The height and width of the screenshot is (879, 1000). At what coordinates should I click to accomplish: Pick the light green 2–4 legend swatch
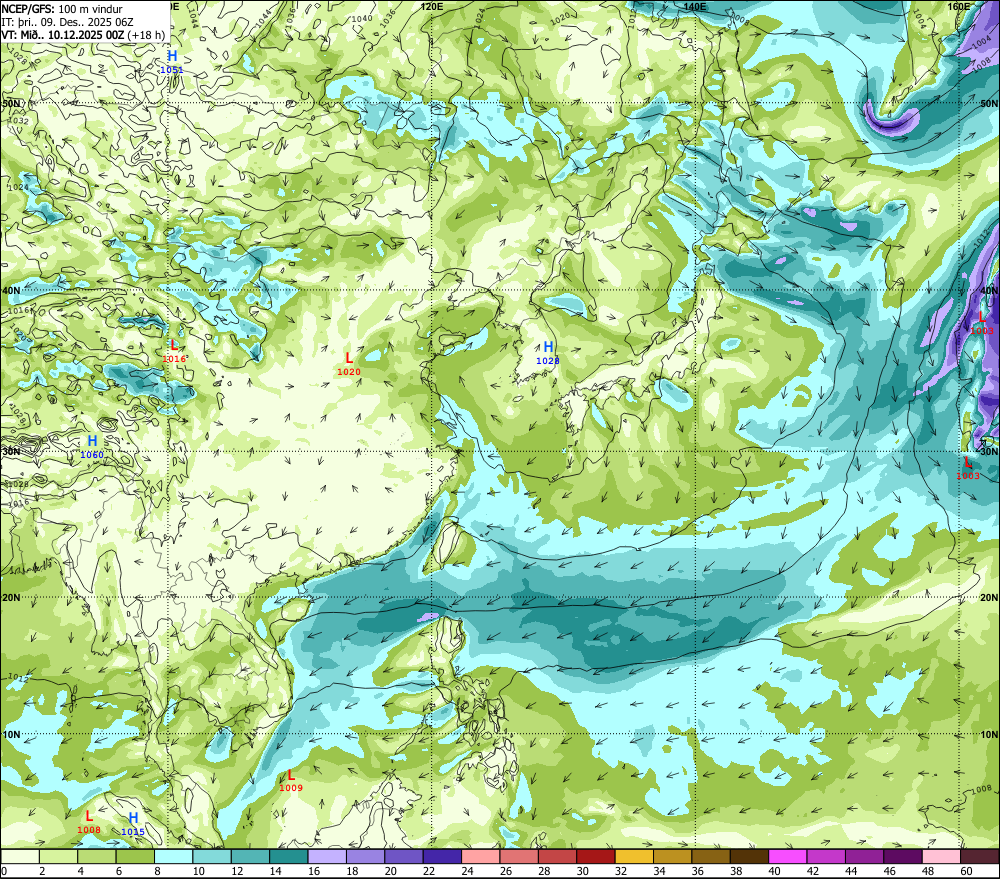pos(59,856)
